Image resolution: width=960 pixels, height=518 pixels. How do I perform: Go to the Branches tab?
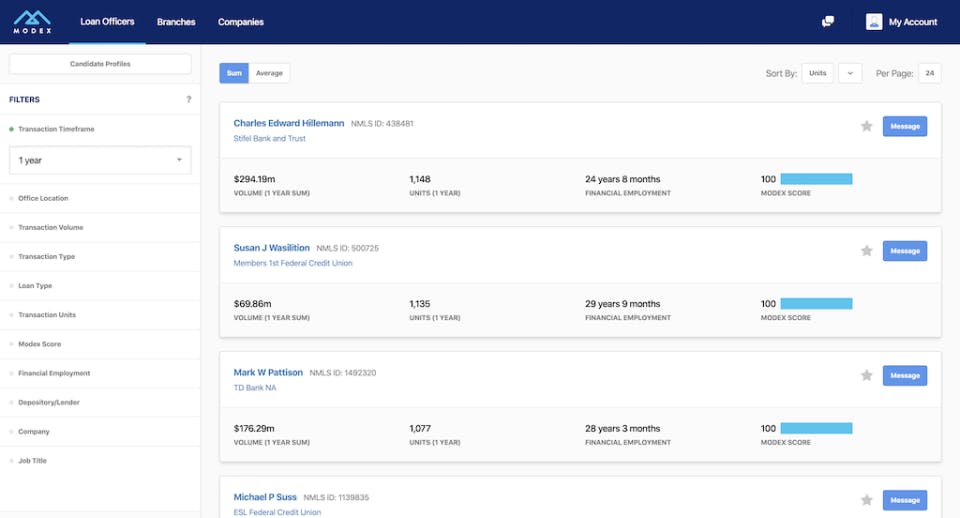176,22
